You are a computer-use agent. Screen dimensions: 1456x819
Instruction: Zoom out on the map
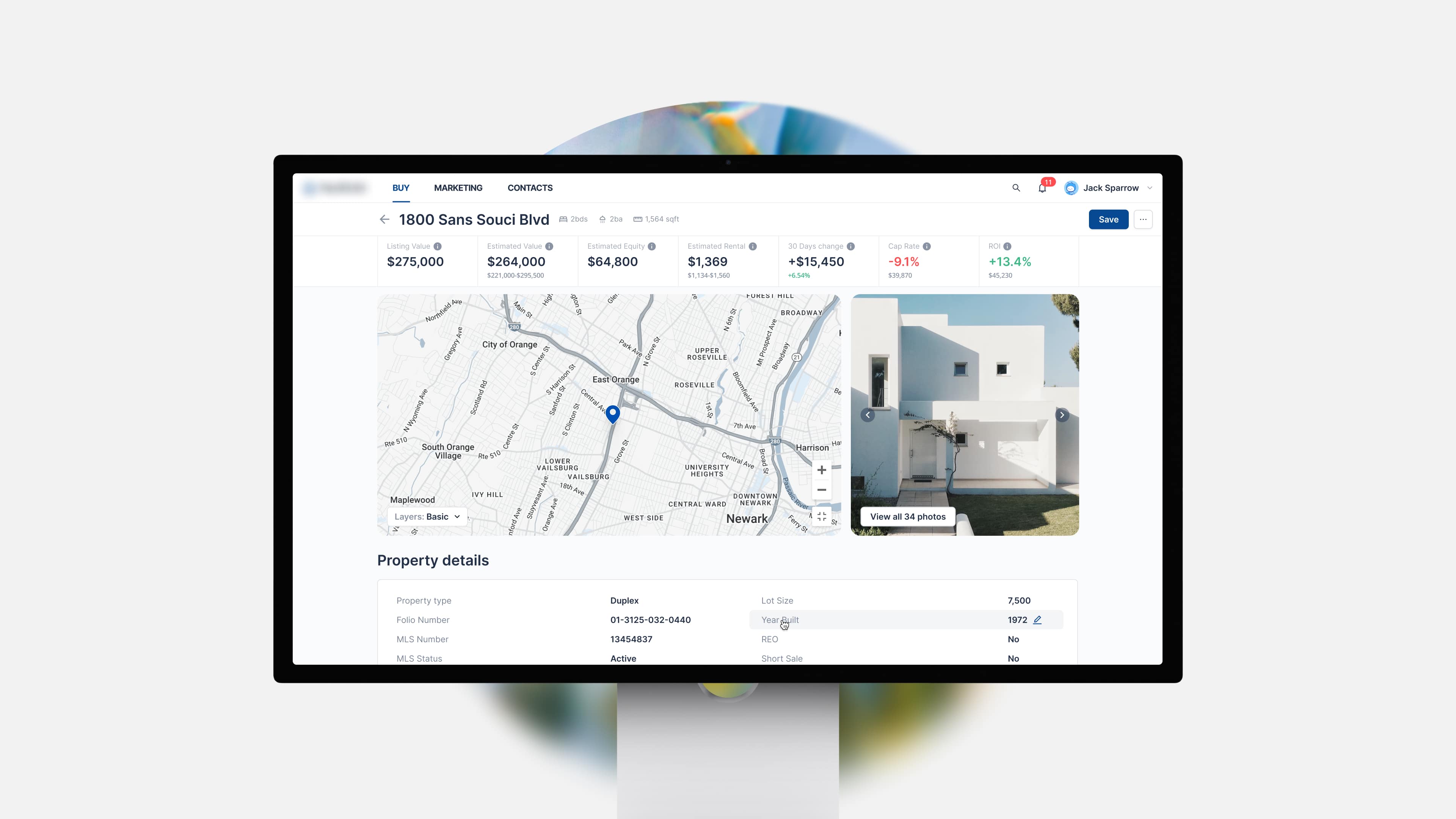pyautogui.click(x=821, y=490)
